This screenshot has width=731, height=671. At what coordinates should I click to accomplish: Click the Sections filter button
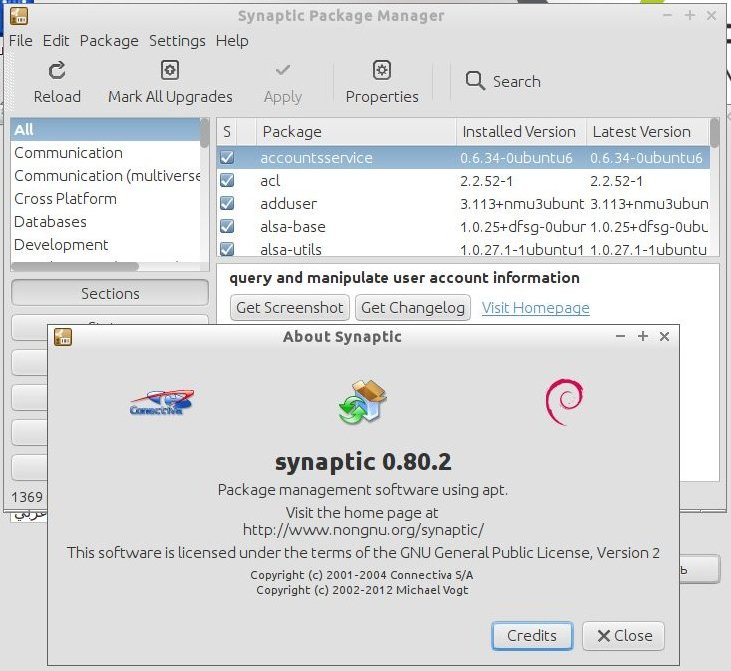[x=110, y=293]
